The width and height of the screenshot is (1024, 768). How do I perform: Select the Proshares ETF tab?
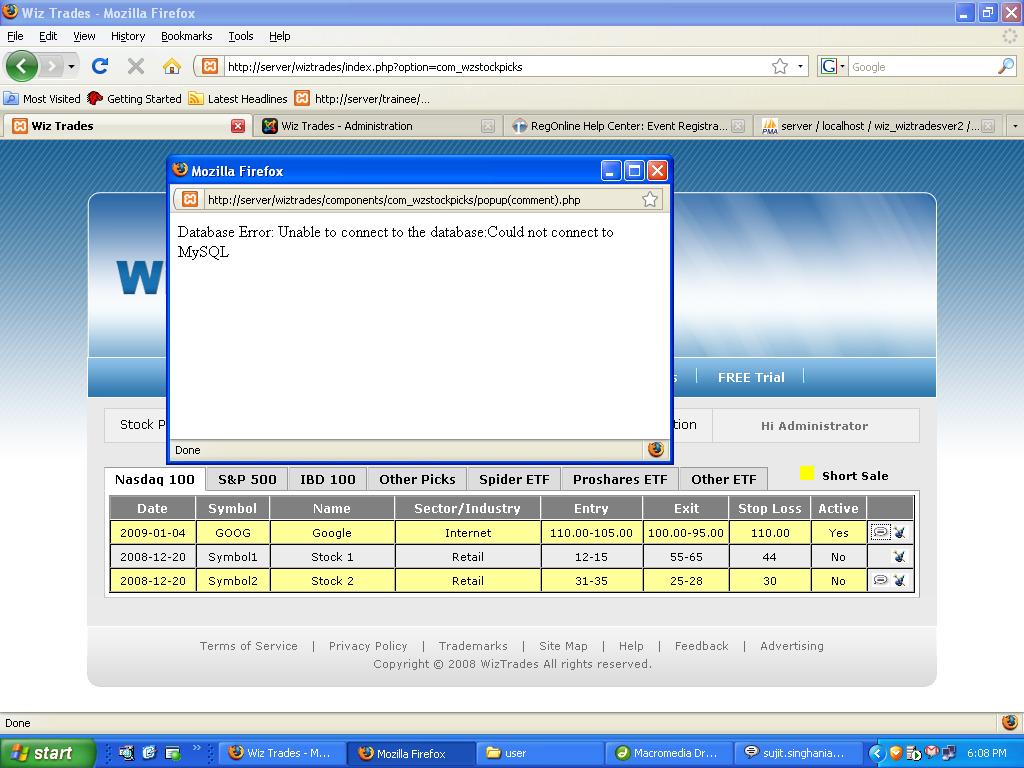619,479
